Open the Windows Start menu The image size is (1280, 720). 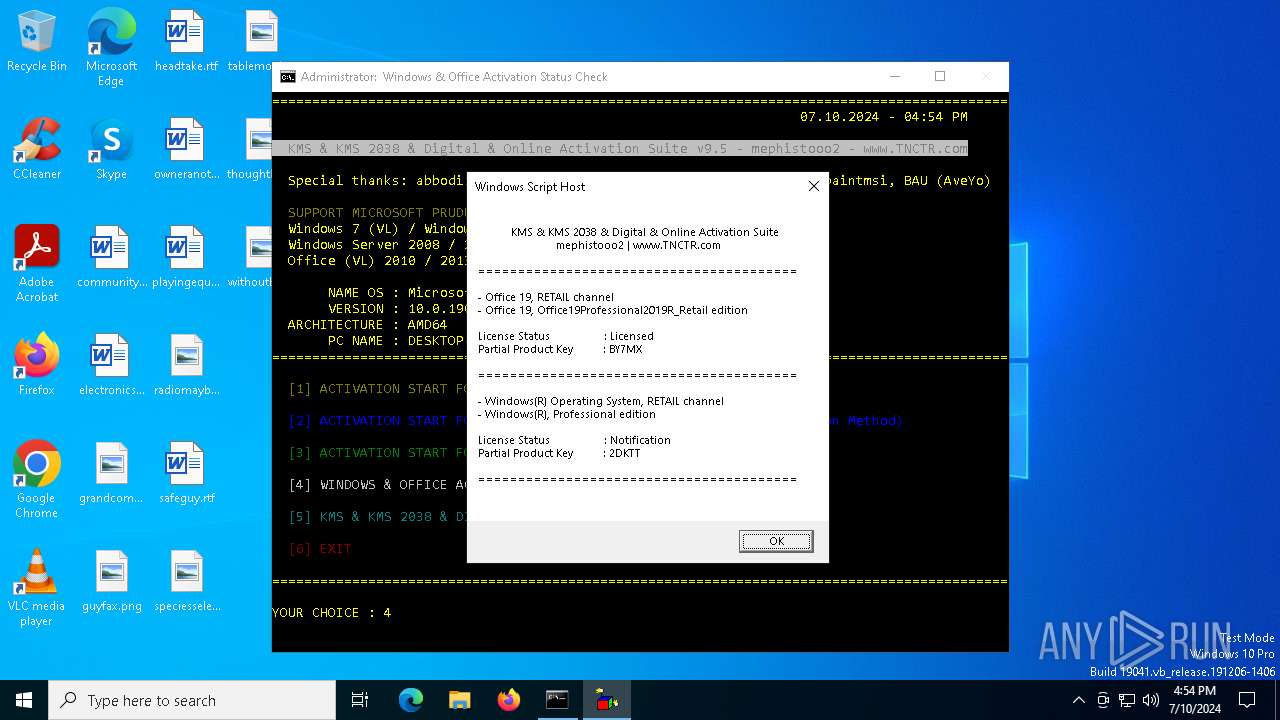(x=24, y=700)
